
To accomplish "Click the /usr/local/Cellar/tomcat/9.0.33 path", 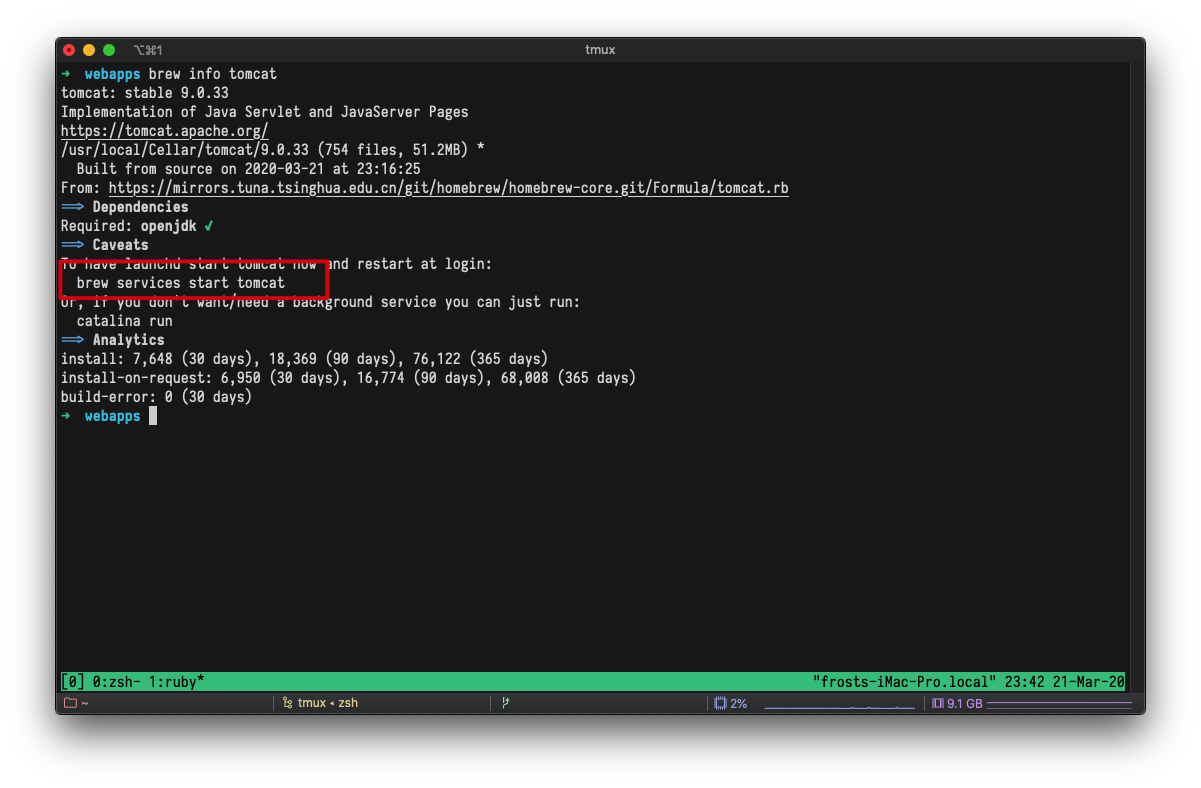I will pyautogui.click(x=185, y=150).
